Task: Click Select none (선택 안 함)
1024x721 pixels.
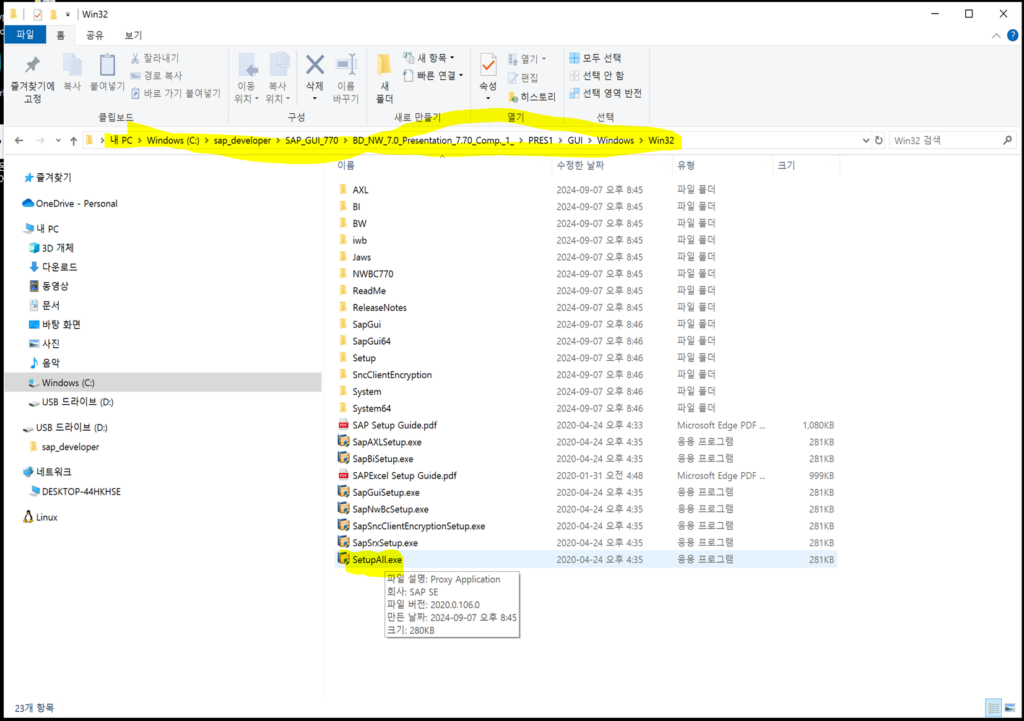Action: (x=597, y=76)
